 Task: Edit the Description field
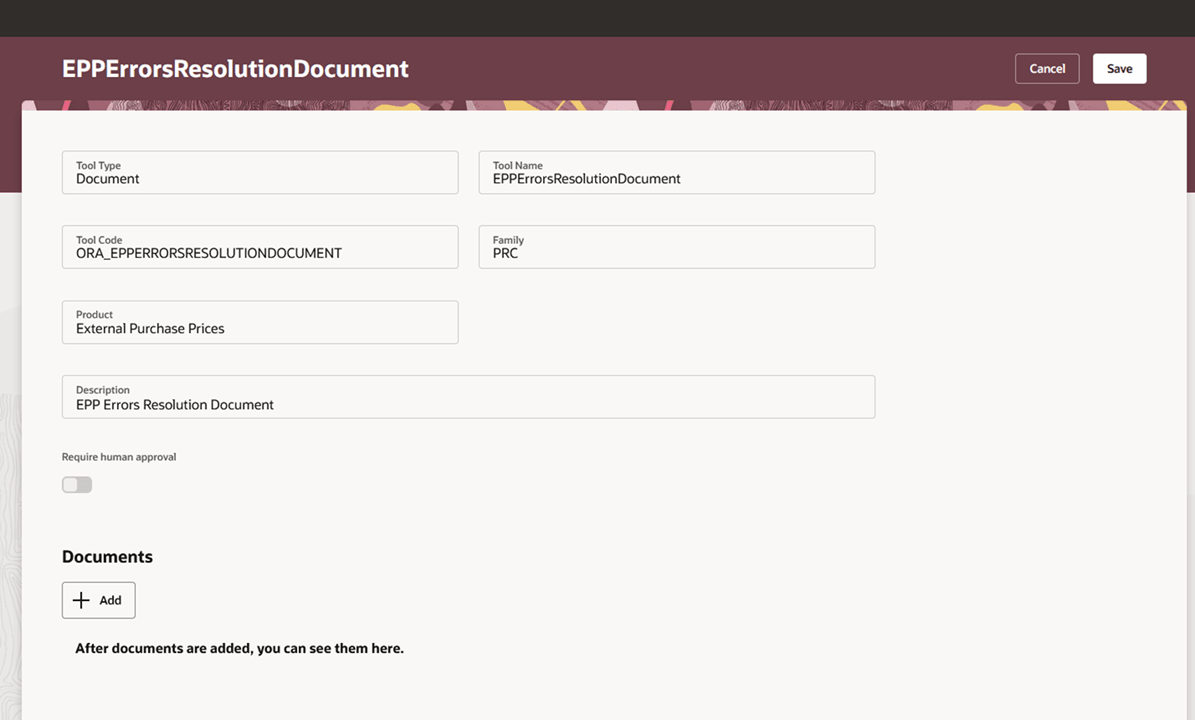(x=468, y=396)
